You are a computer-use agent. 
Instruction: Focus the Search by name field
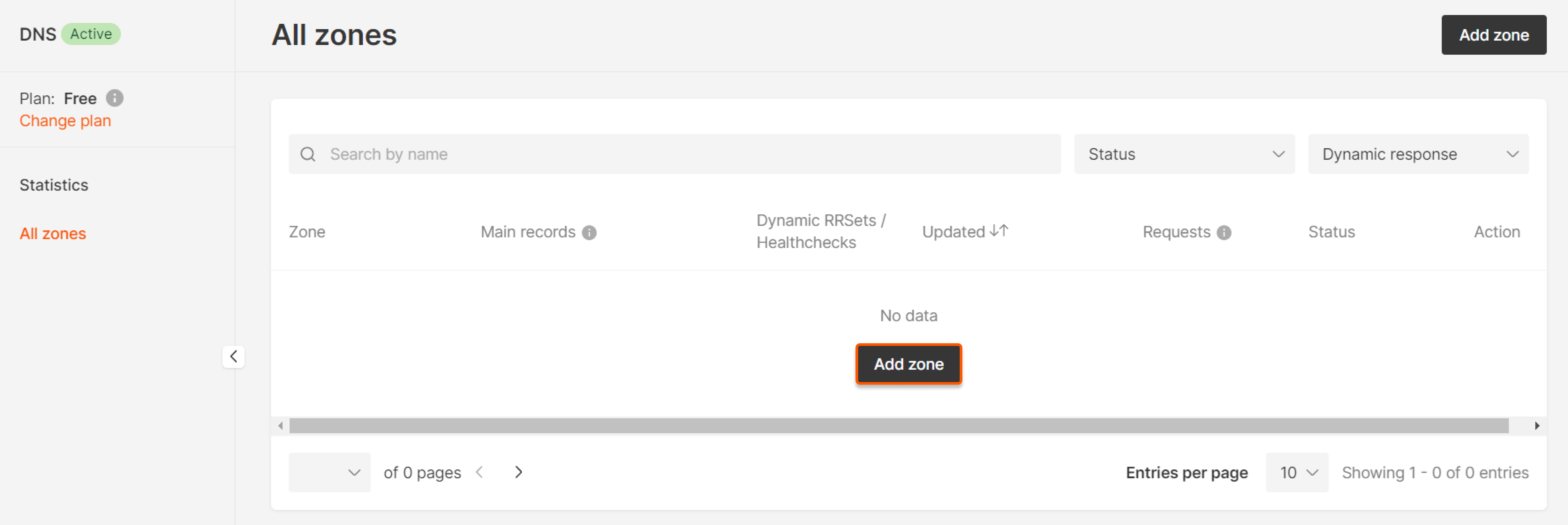pos(675,154)
